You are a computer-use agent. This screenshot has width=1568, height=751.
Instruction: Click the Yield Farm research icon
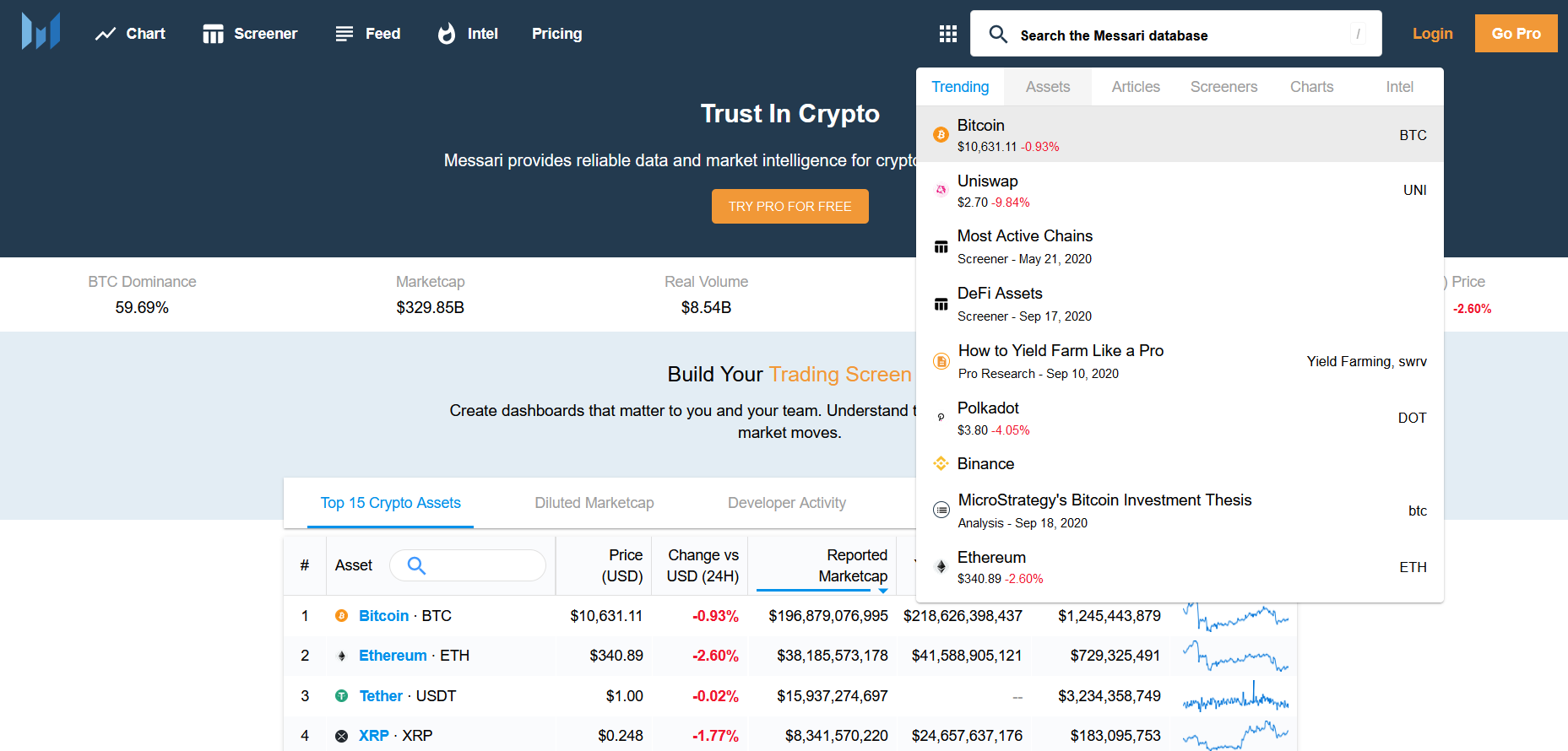pyautogui.click(x=941, y=361)
